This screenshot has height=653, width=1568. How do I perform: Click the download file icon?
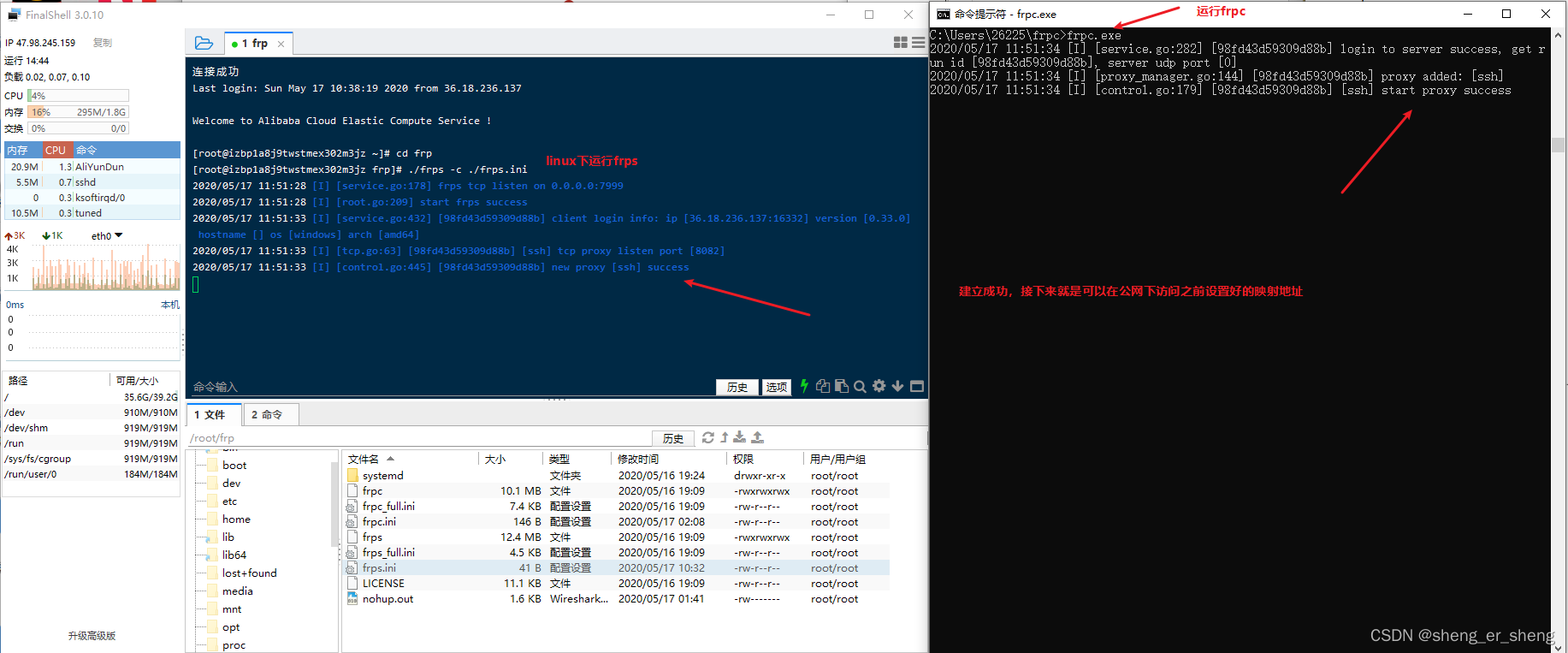click(740, 437)
